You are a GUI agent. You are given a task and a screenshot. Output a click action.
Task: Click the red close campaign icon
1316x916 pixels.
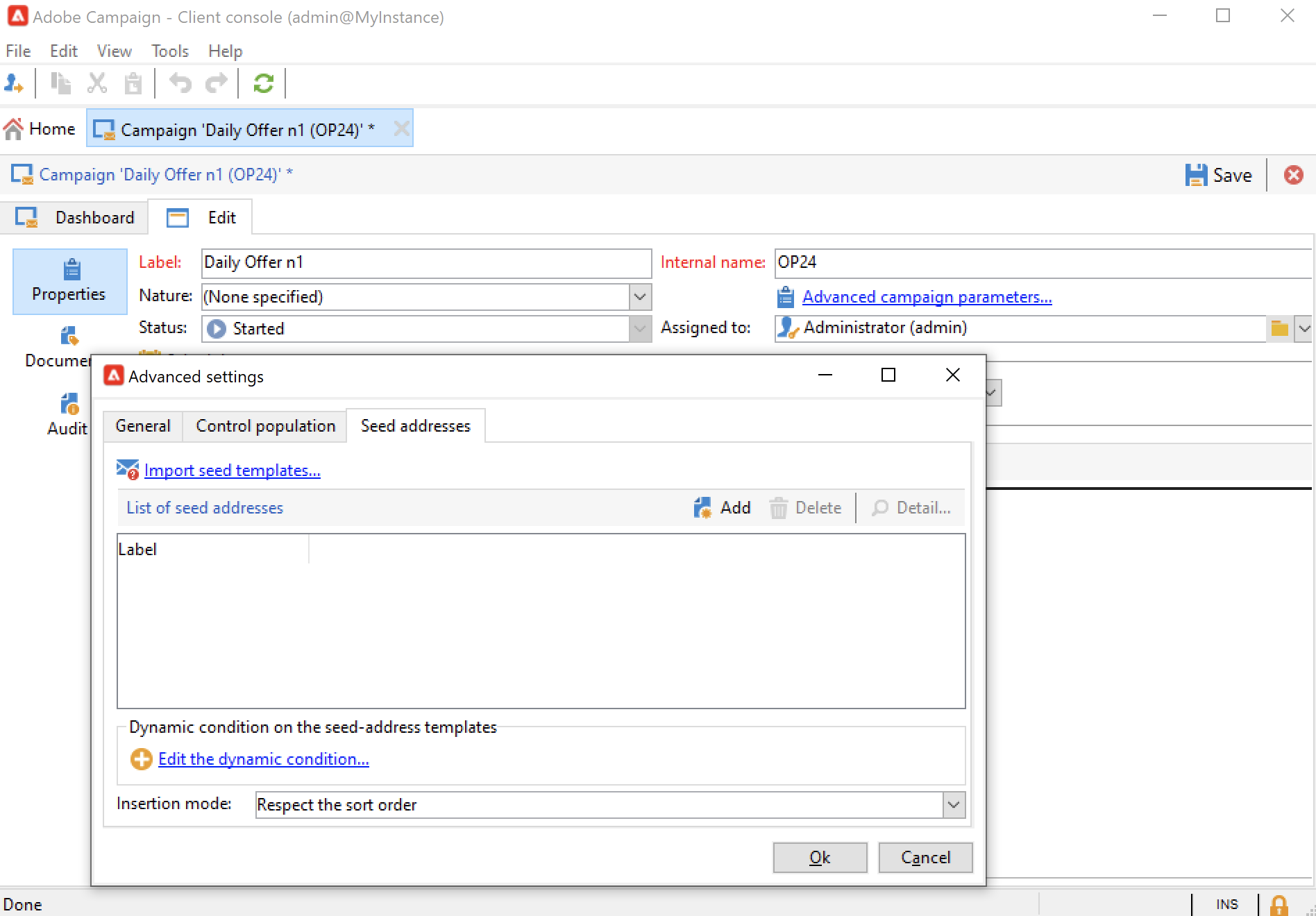click(1293, 175)
